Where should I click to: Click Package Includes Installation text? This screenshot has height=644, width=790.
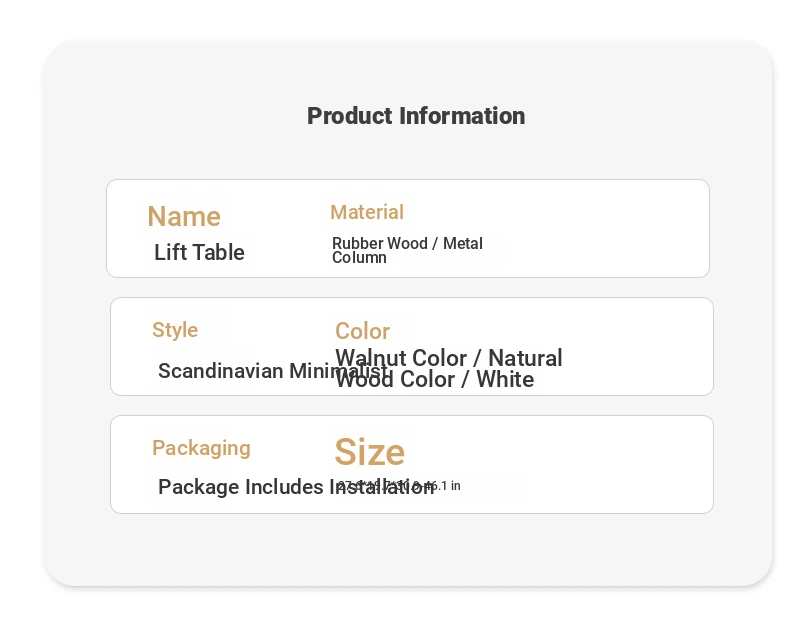pyautogui.click(x=296, y=487)
